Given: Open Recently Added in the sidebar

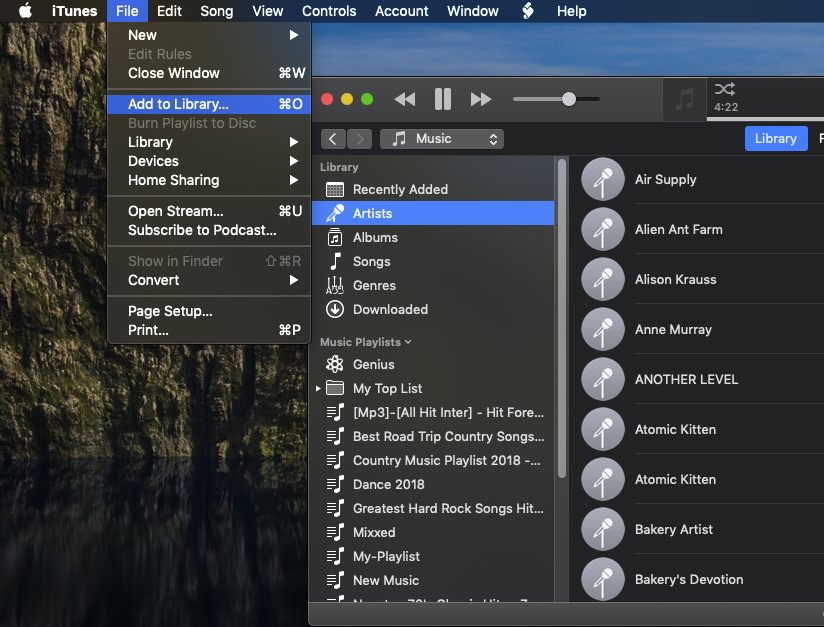Looking at the screenshot, I should tap(433, 189).
